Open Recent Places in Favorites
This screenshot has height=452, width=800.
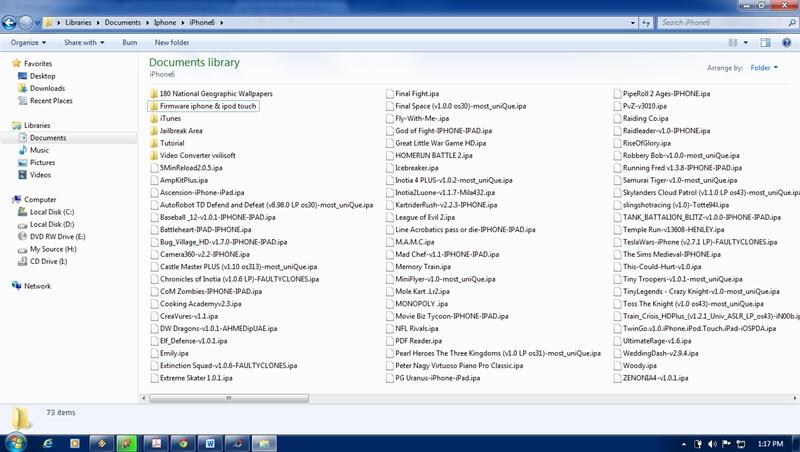pos(51,101)
